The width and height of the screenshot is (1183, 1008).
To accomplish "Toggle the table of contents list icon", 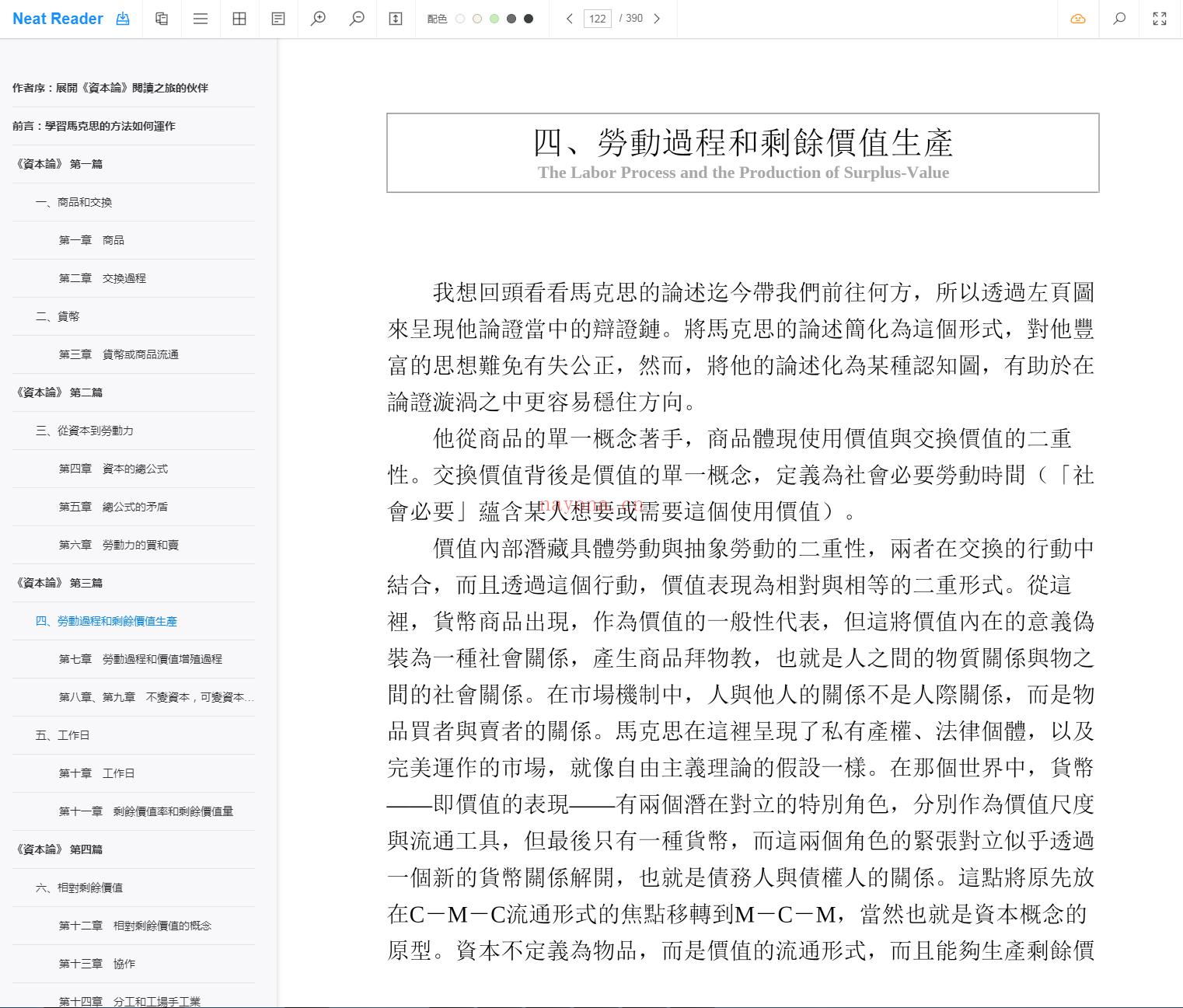I will pyautogui.click(x=201, y=19).
